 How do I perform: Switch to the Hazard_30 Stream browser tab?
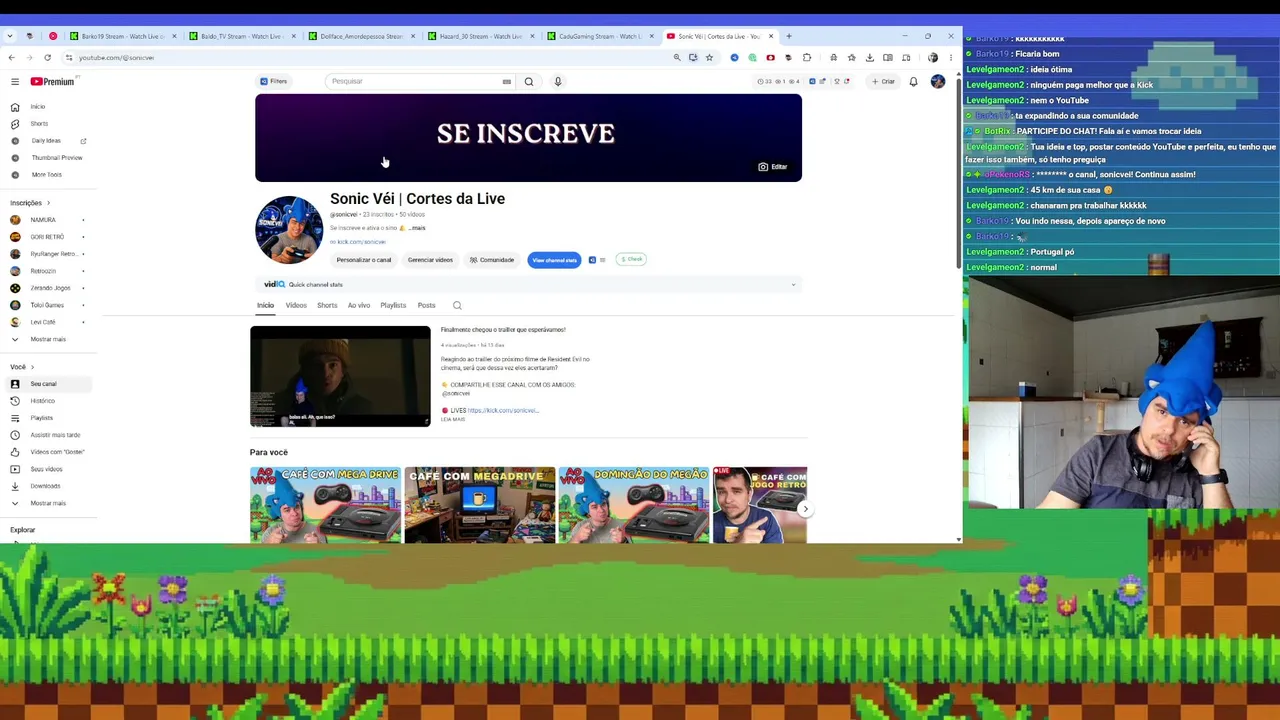click(481, 36)
